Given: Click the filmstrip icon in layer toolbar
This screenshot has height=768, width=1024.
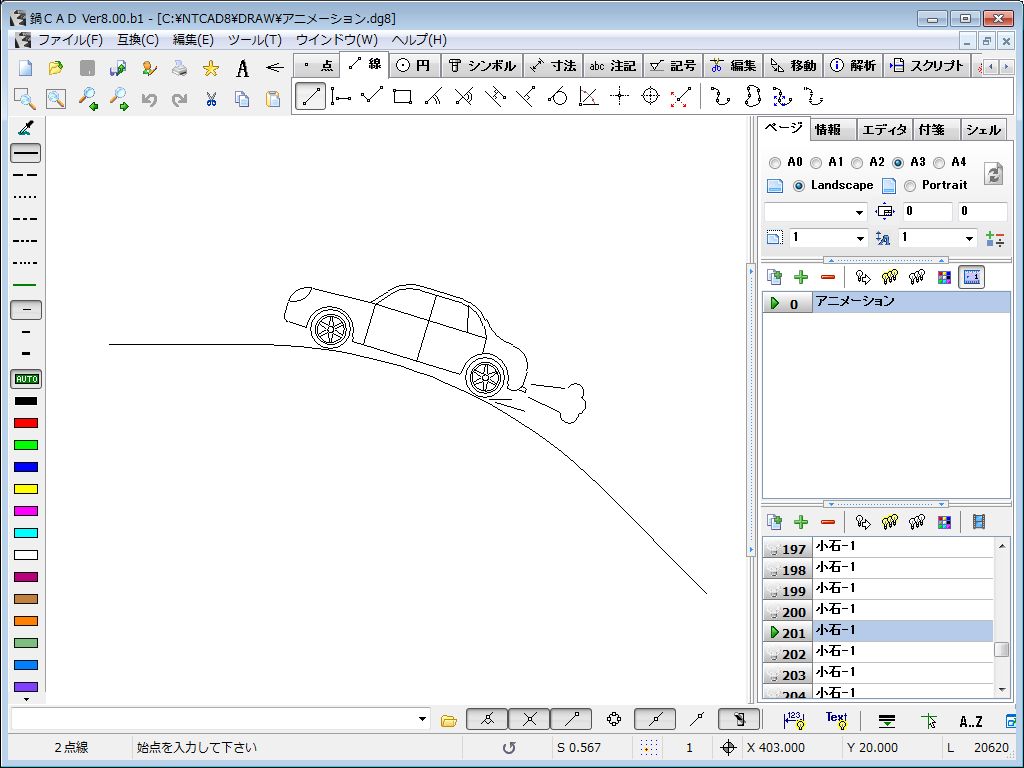Looking at the screenshot, I should (x=978, y=522).
